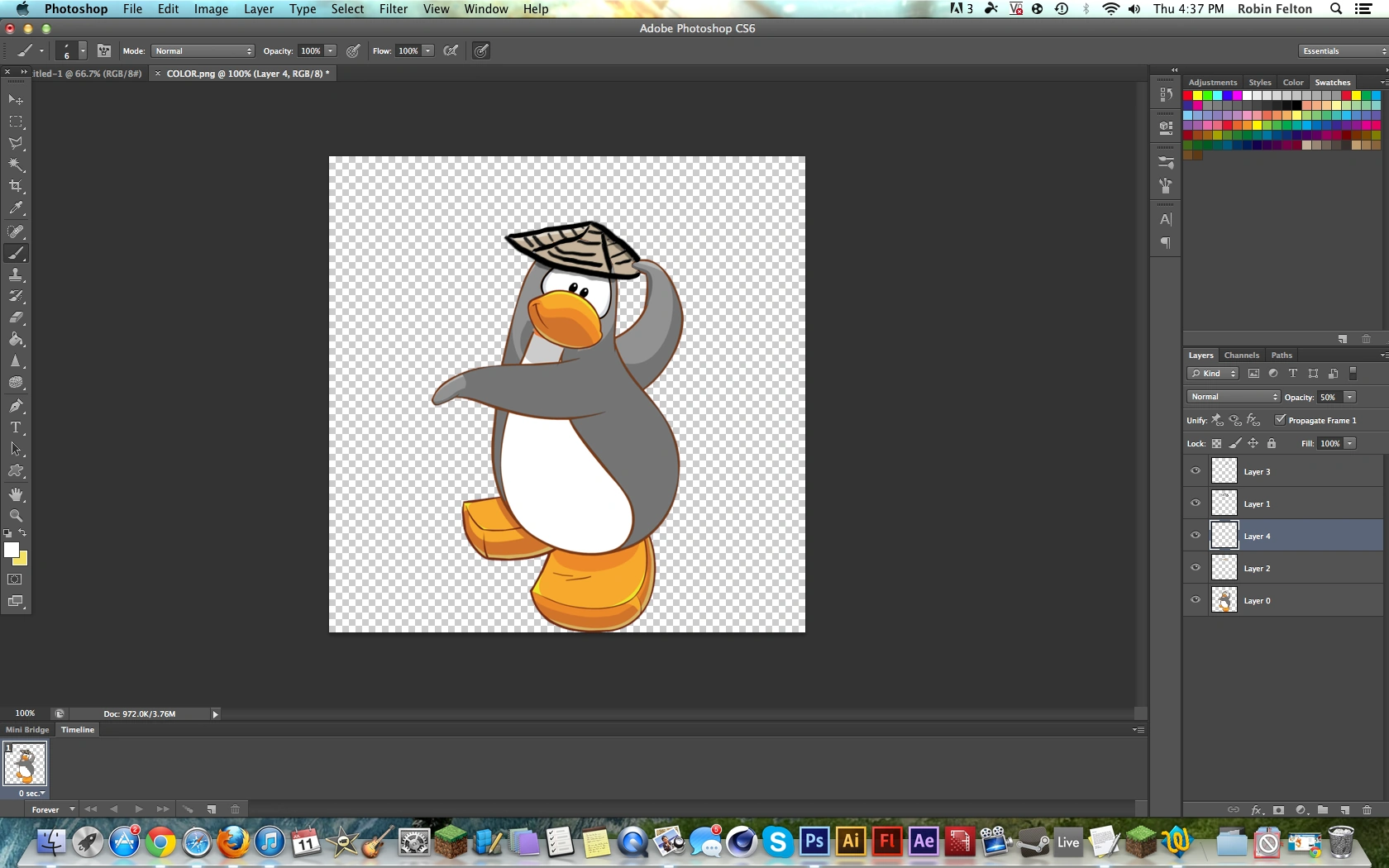Switch to the Channels tab

pyautogui.click(x=1241, y=355)
